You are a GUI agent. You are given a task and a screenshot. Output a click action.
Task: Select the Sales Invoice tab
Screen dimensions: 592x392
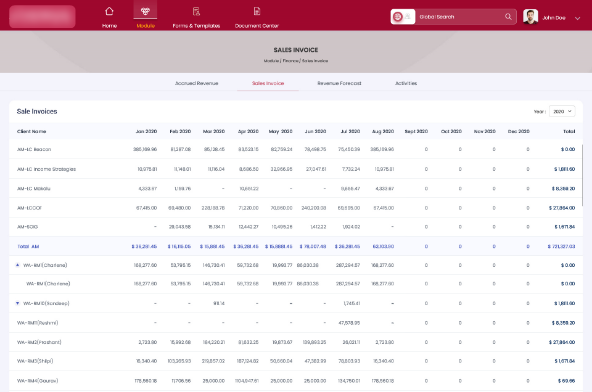(268, 83)
